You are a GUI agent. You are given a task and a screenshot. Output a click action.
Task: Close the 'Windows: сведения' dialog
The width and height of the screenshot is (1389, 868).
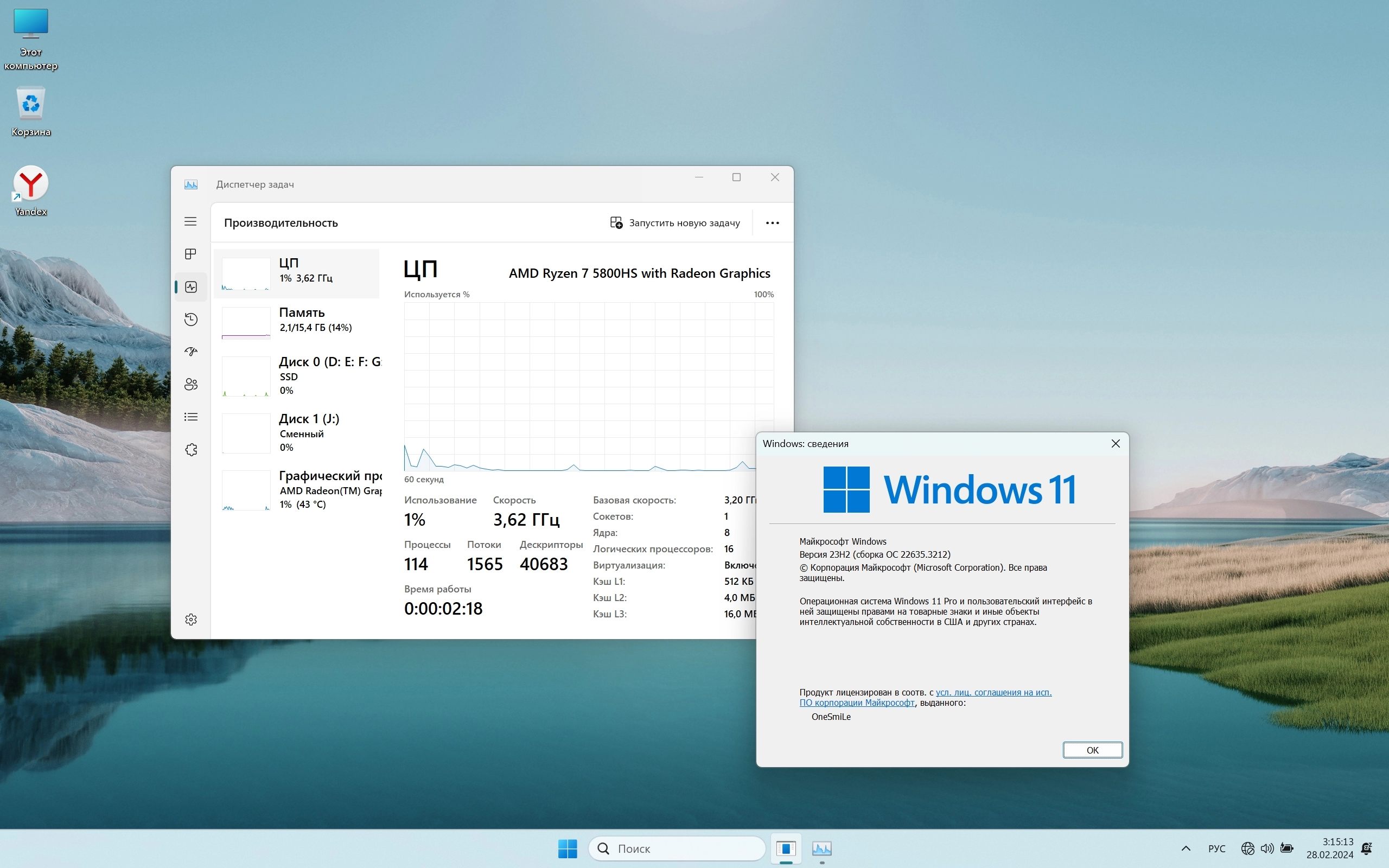pyautogui.click(x=1115, y=444)
